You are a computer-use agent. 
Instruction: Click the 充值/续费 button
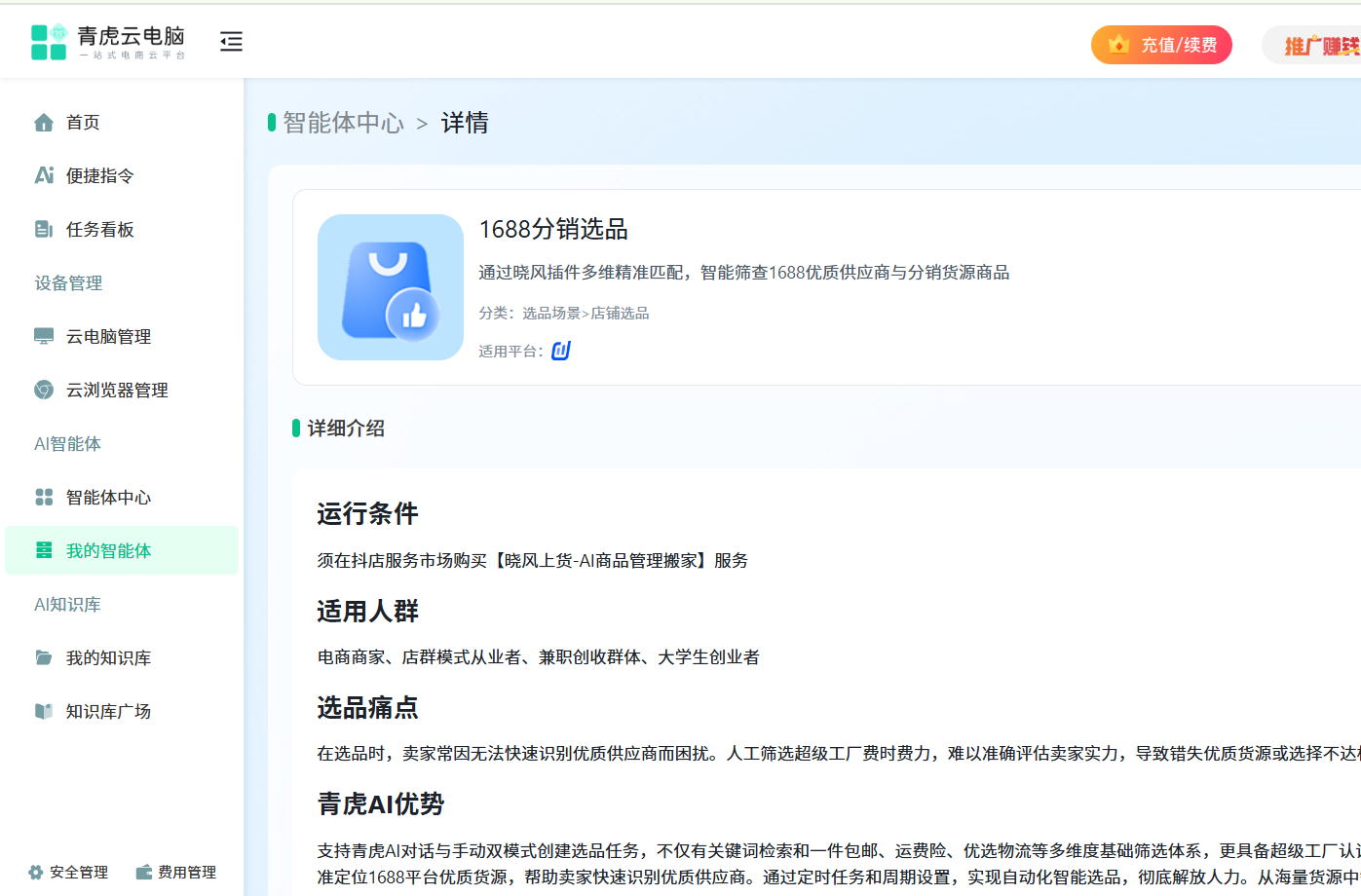[x=1161, y=45]
